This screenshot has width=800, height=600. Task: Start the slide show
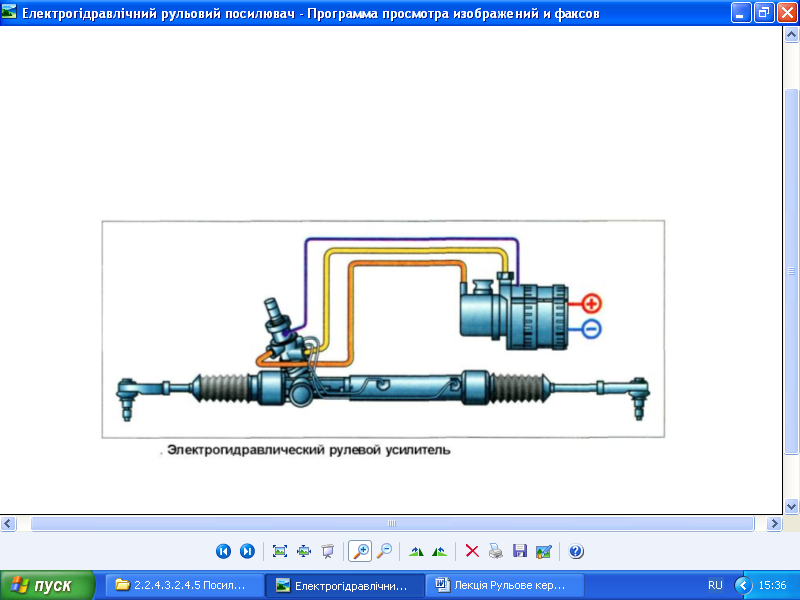tap(328, 551)
